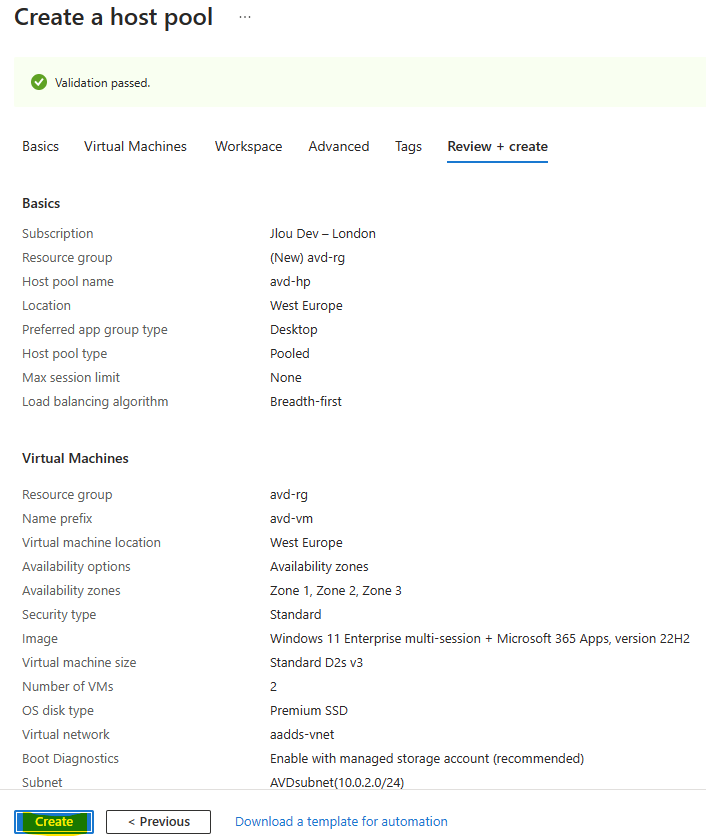Click the Virtual Machines section heading

(75, 459)
